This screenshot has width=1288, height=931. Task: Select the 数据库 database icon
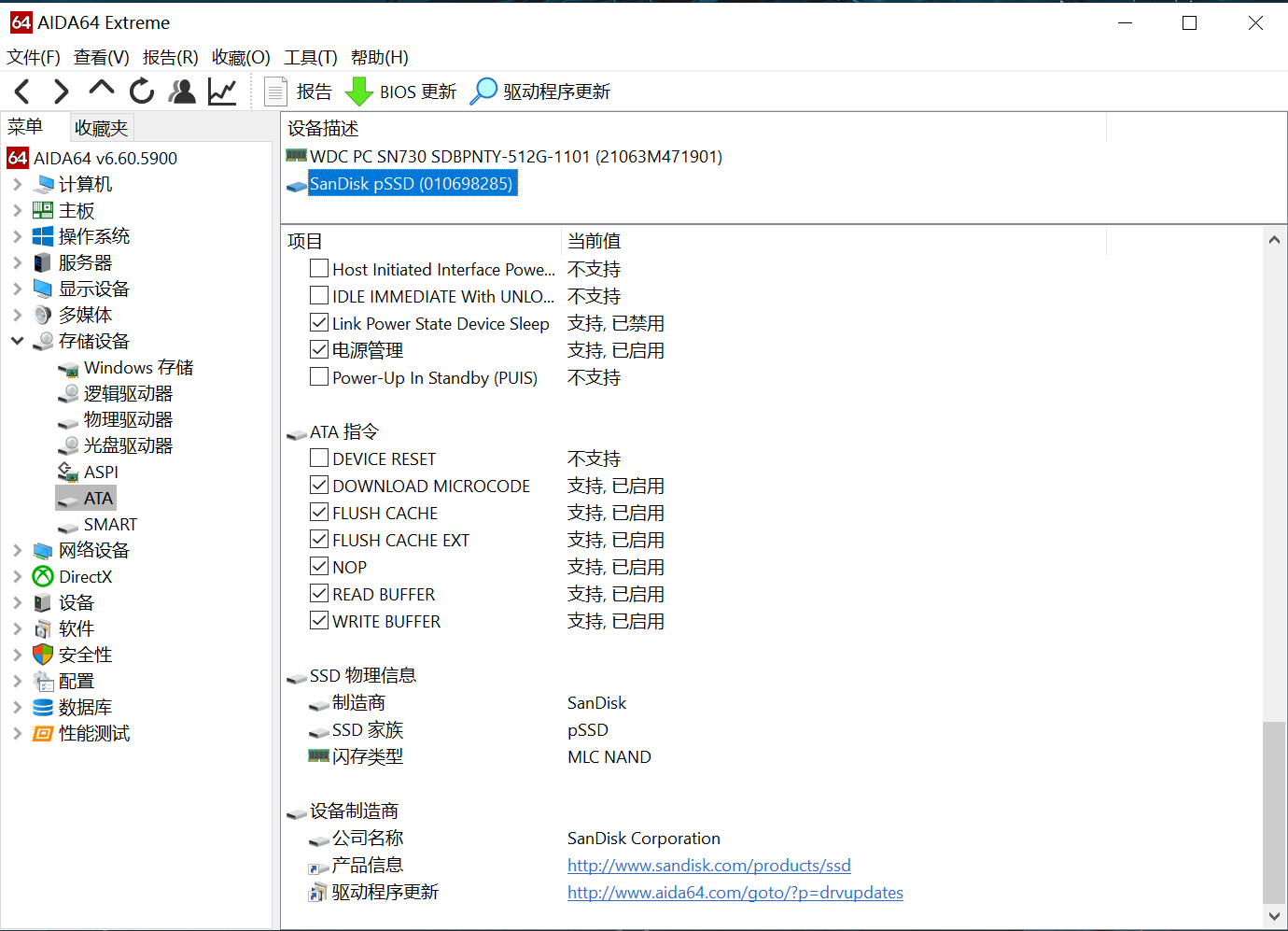pyautogui.click(x=43, y=707)
